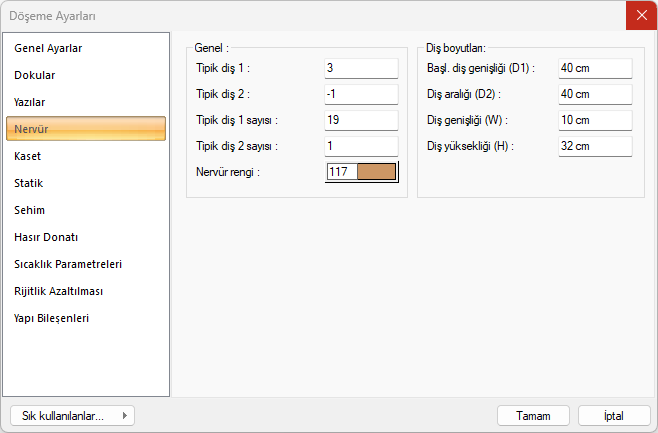This screenshot has height=433, width=658.
Task: Switch to the Dokular section
Action: click(35, 75)
